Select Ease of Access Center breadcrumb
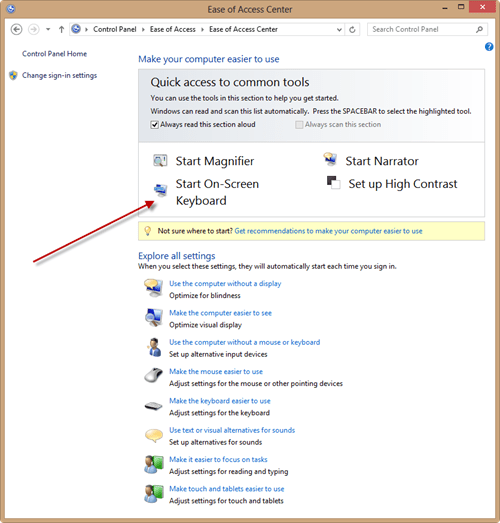This screenshot has width=500, height=523. pyautogui.click(x=243, y=29)
